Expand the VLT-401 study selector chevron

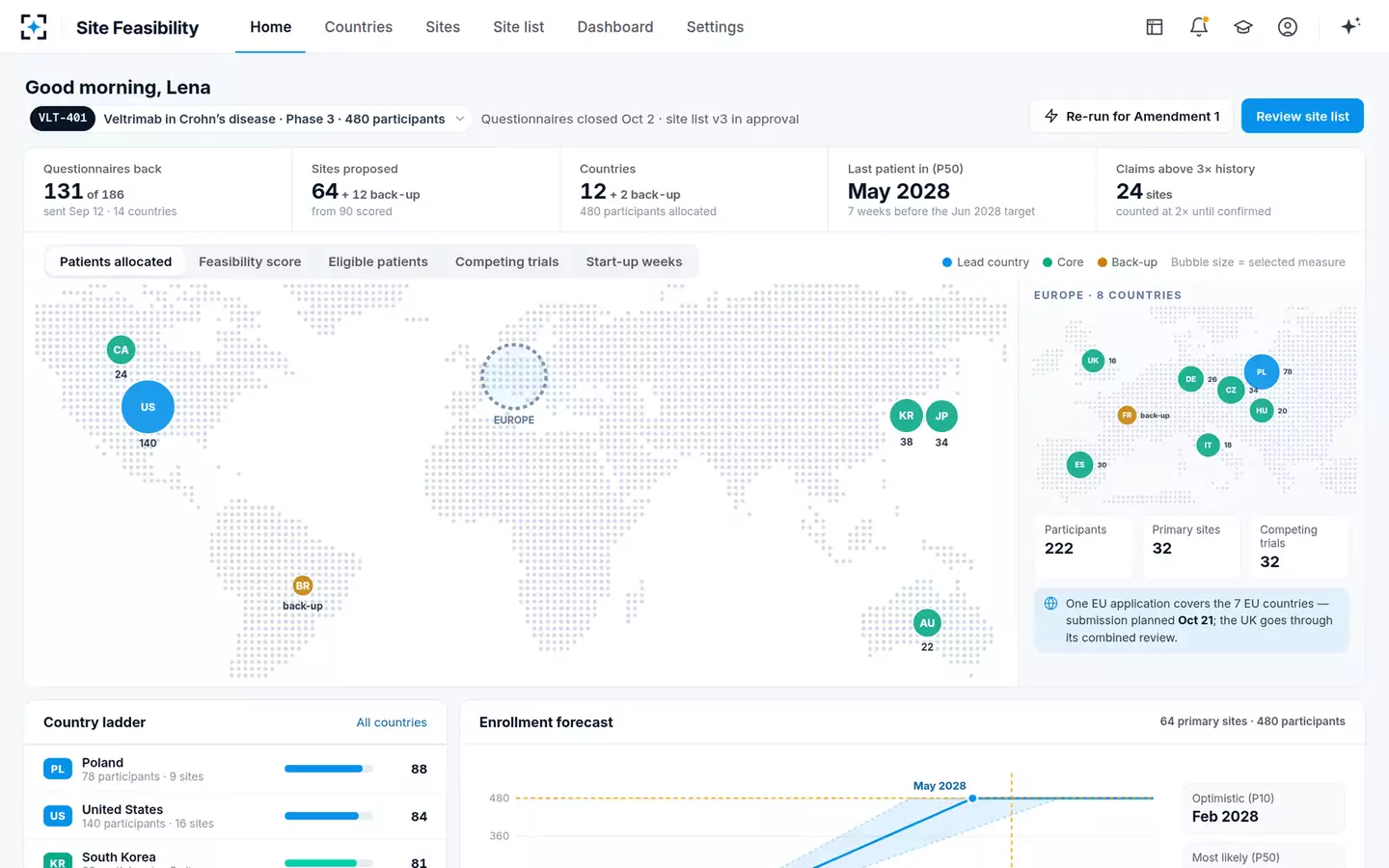tap(460, 119)
